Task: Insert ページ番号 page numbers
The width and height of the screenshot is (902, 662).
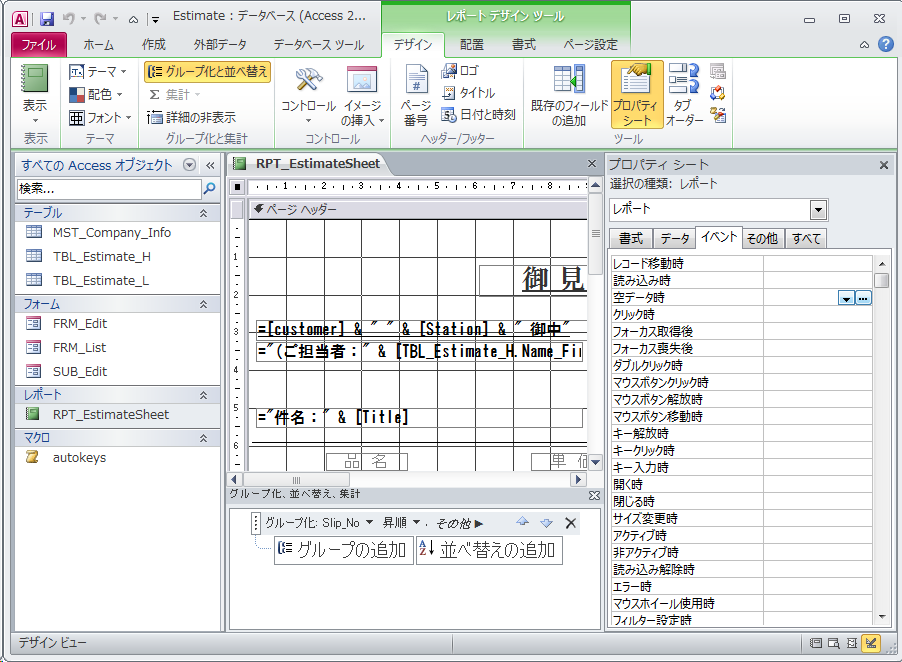Action: tap(415, 95)
